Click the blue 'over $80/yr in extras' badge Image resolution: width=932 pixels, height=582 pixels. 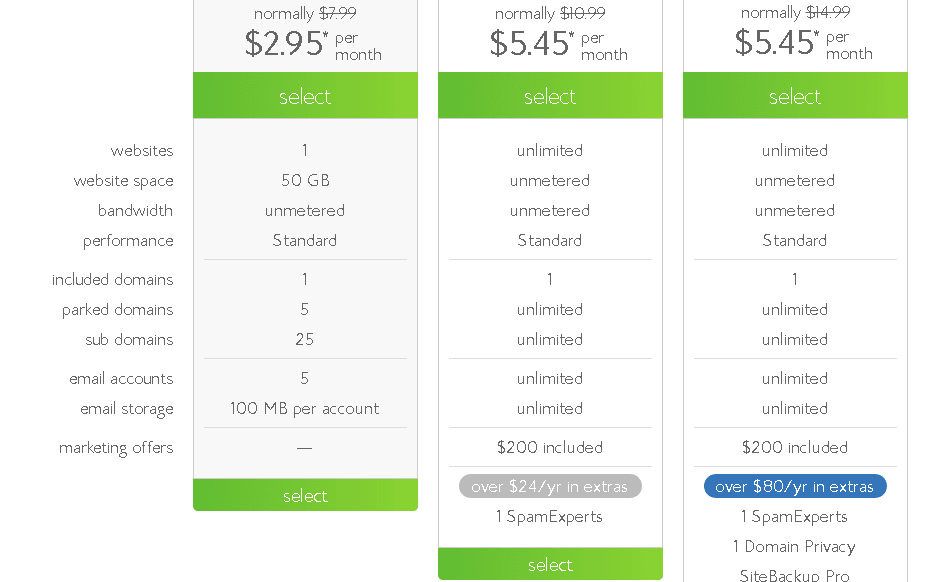[x=795, y=487]
